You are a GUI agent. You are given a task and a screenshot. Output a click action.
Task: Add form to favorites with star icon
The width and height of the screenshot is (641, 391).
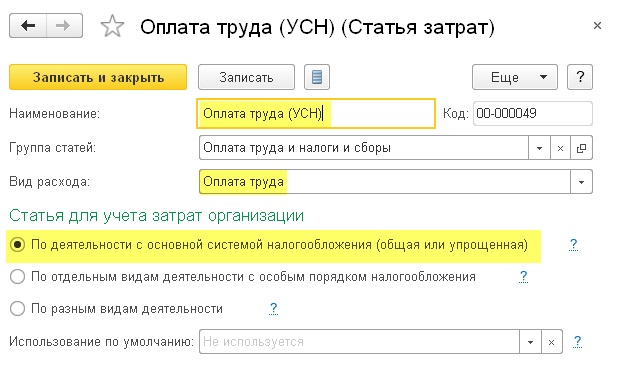tap(112, 26)
